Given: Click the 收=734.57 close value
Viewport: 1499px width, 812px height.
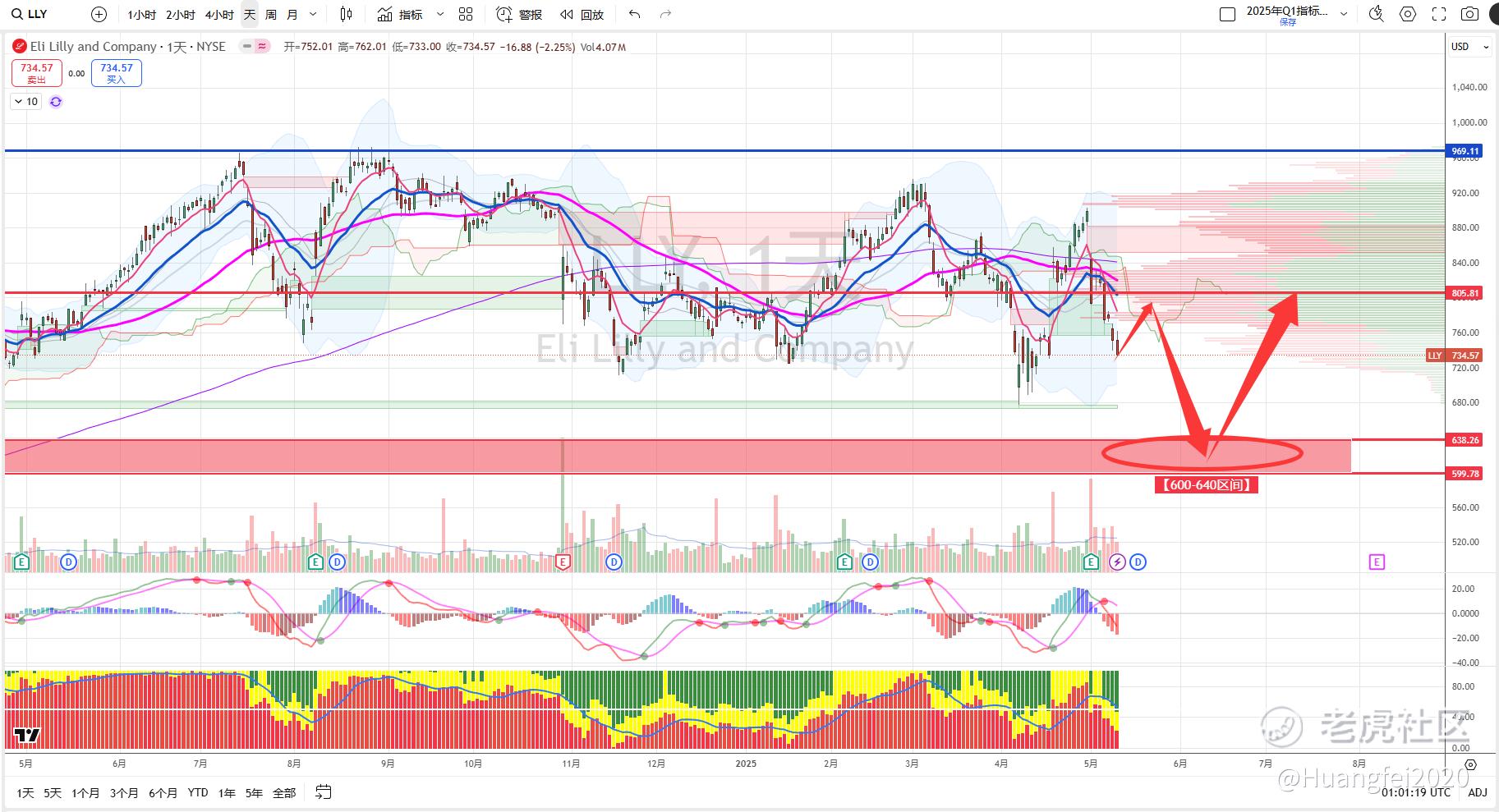Looking at the screenshot, I should (x=471, y=47).
